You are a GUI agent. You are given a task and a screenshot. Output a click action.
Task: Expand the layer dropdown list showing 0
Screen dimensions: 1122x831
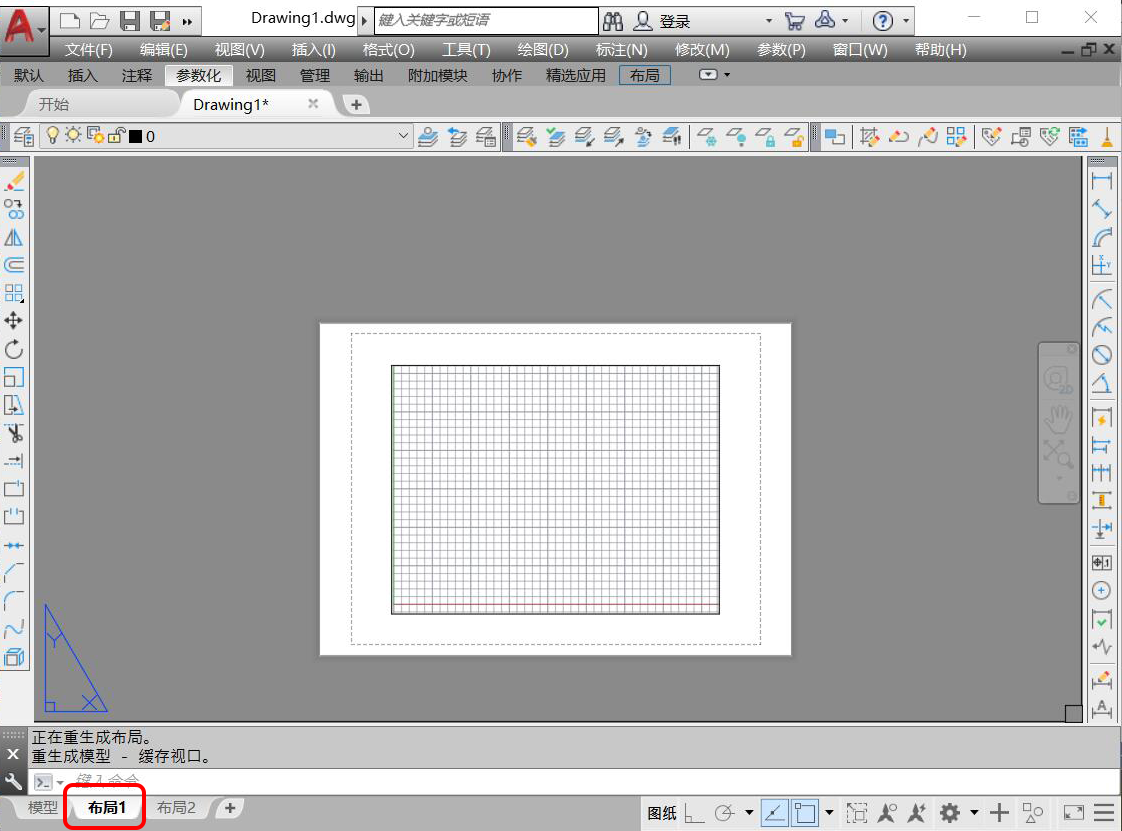pyautogui.click(x=403, y=136)
